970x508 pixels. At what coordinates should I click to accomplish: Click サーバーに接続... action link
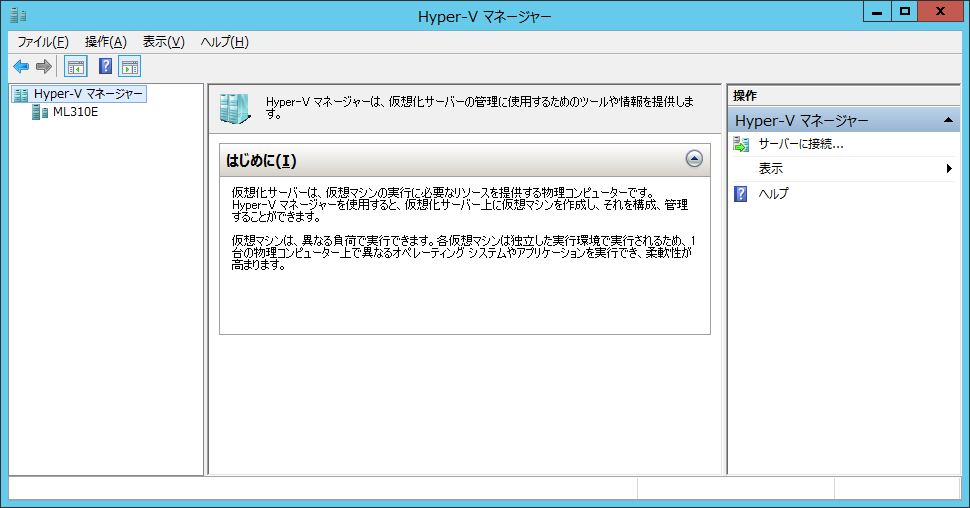pyautogui.click(x=801, y=144)
